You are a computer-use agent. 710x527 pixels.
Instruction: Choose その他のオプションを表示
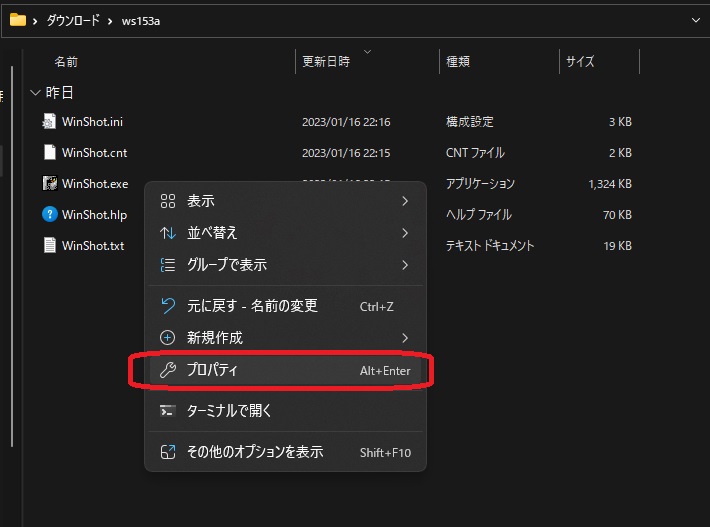click(x=285, y=452)
